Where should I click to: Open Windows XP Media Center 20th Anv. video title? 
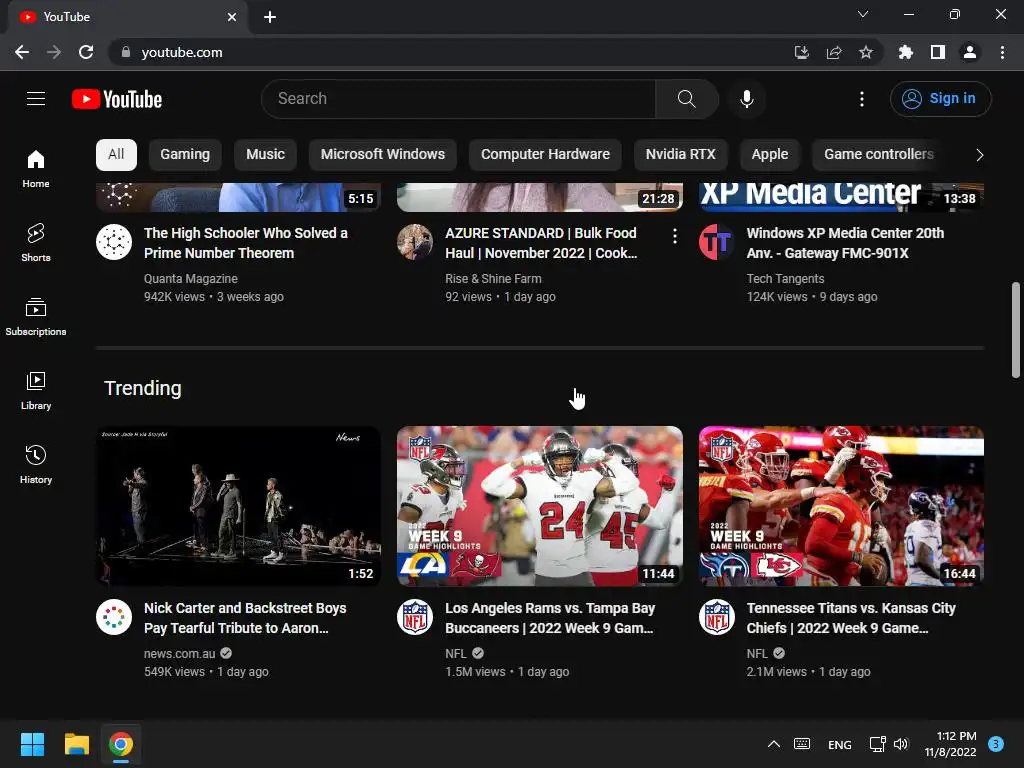pyautogui.click(x=845, y=243)
